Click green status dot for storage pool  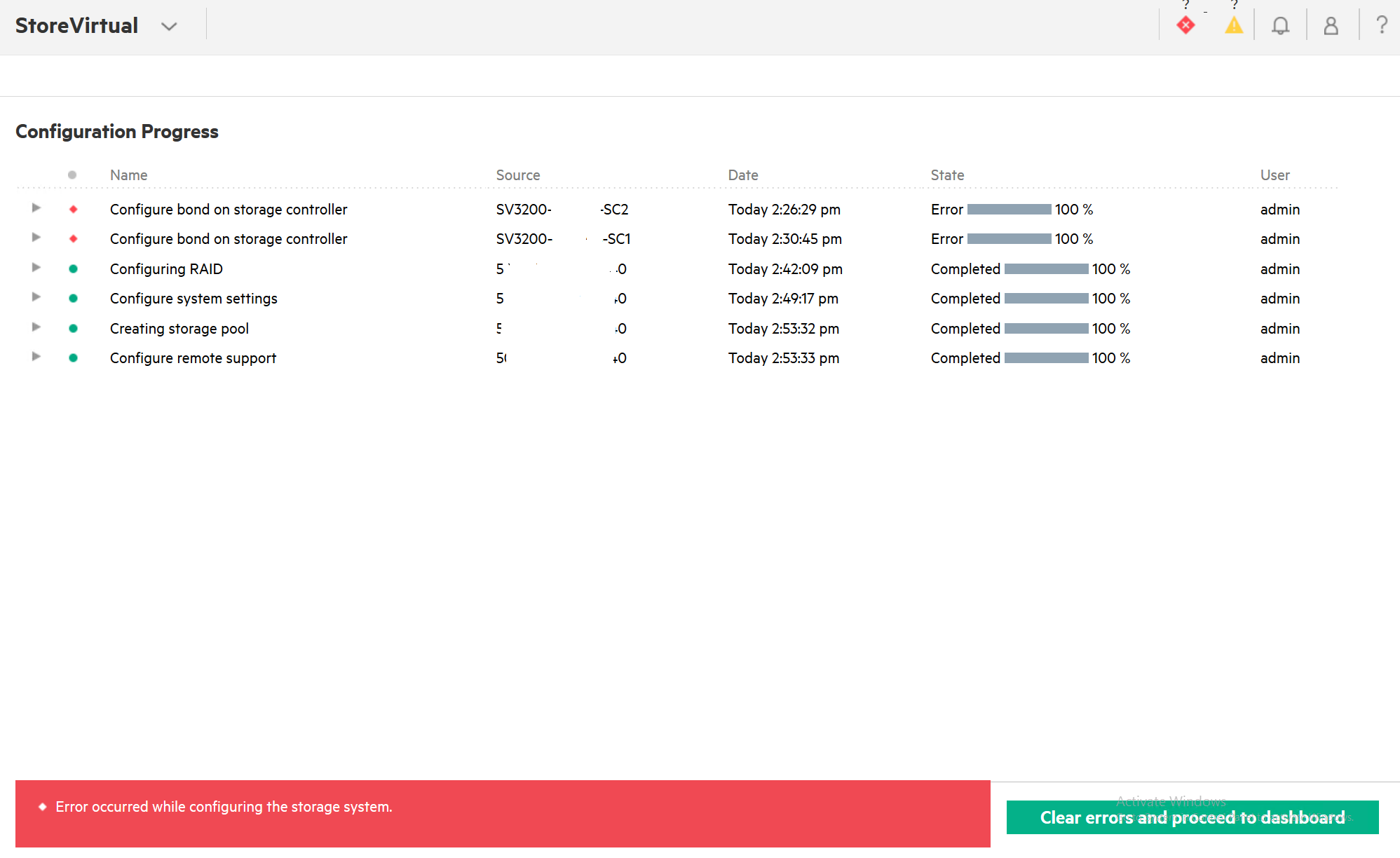coord(73,329)
